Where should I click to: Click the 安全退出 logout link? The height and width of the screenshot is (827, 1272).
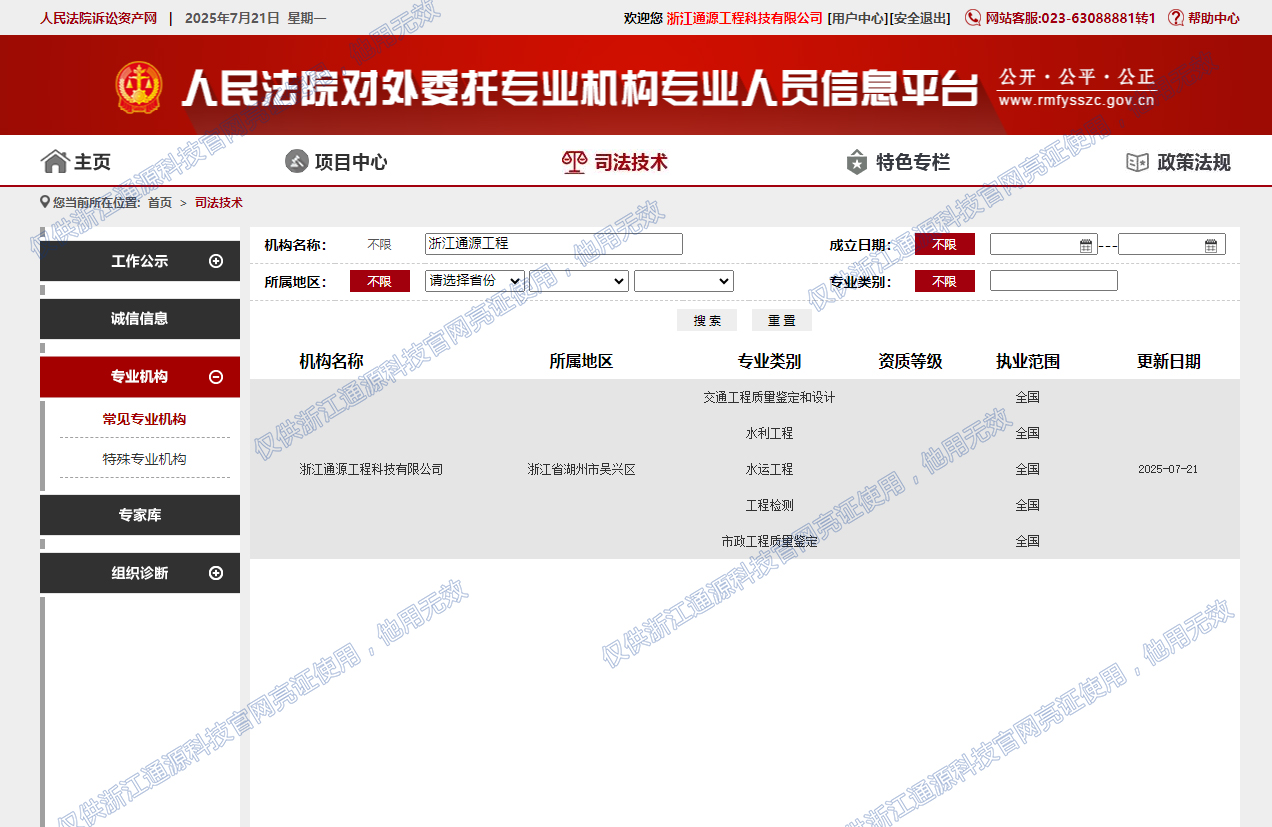(x=920, y=18)
